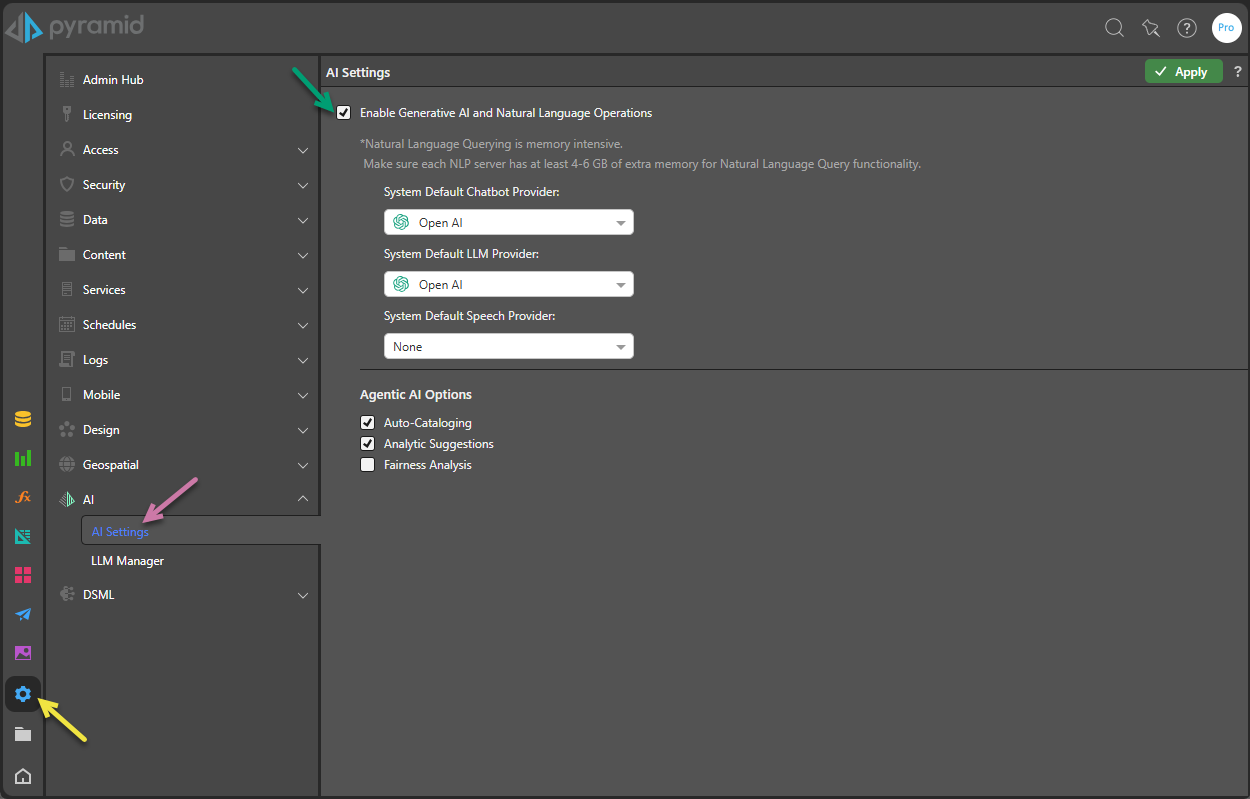Open the help question mark icon
This screenshot has width=1250, height=799.
click(x=1186, y=28)
